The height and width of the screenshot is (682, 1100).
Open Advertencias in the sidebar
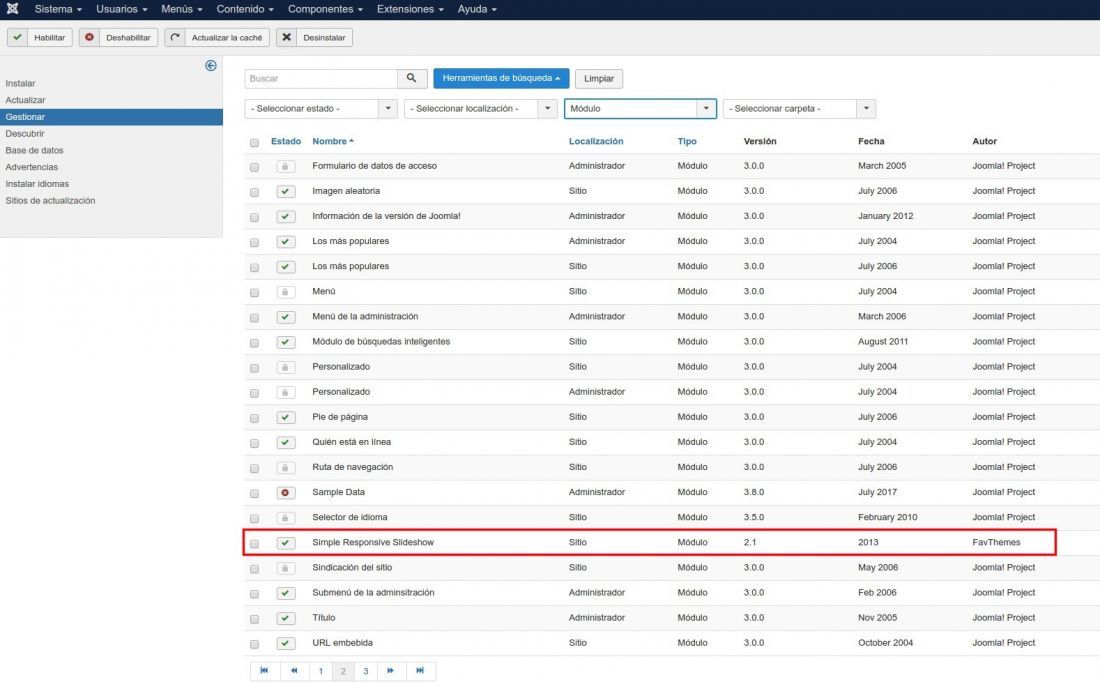[32, 167]
